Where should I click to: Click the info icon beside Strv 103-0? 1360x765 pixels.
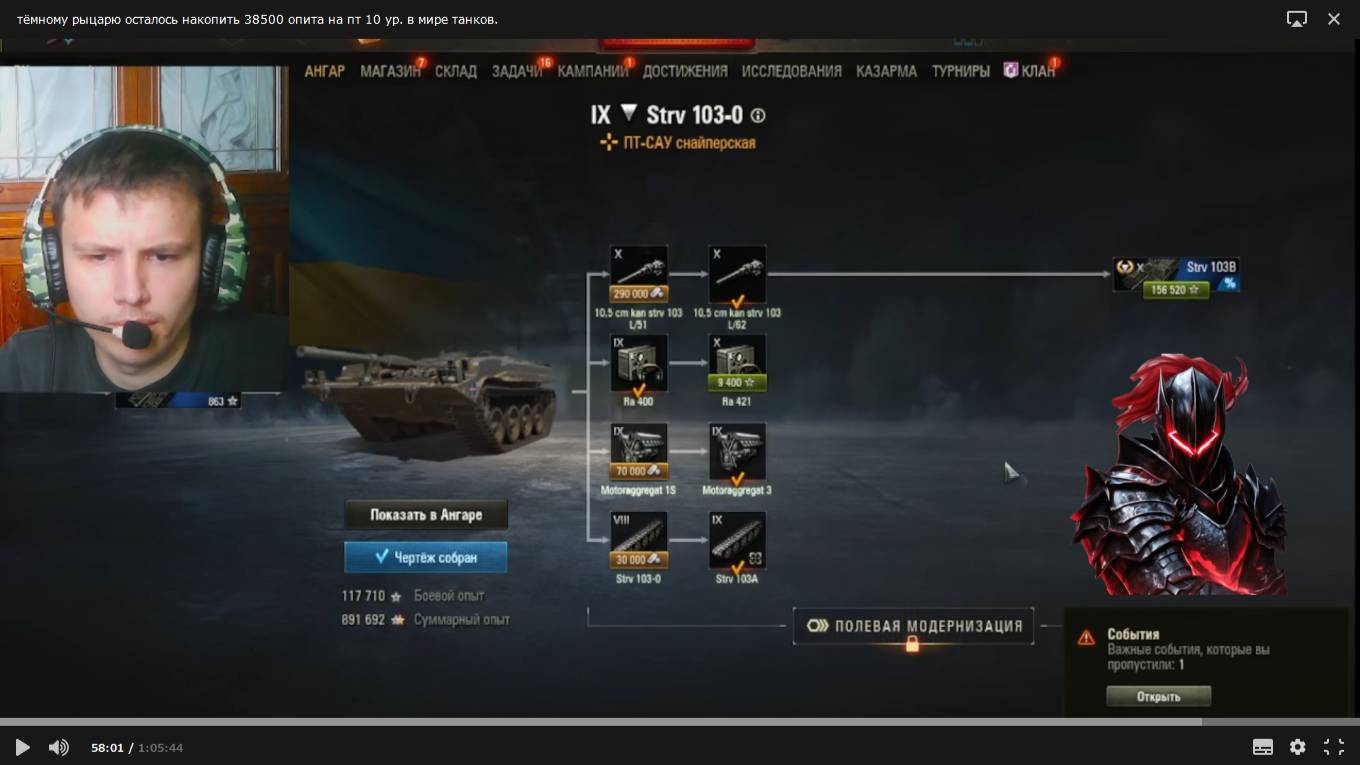pyautogui.click(x=757, y=115)
